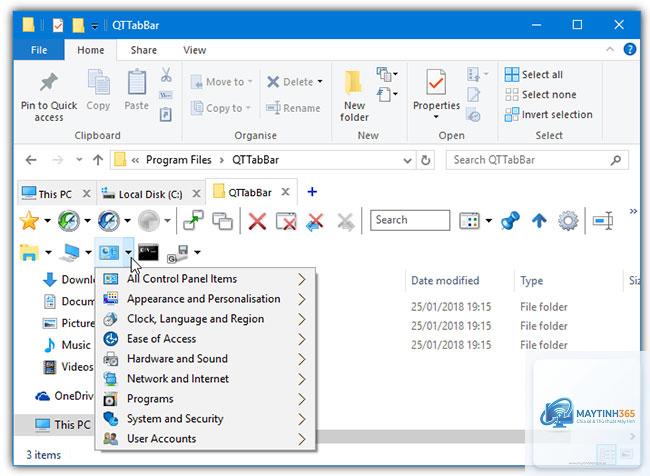The image size is (650, 476).
Task: Click the blue up-arrow go-up icon
Action: tap(539, 221)
